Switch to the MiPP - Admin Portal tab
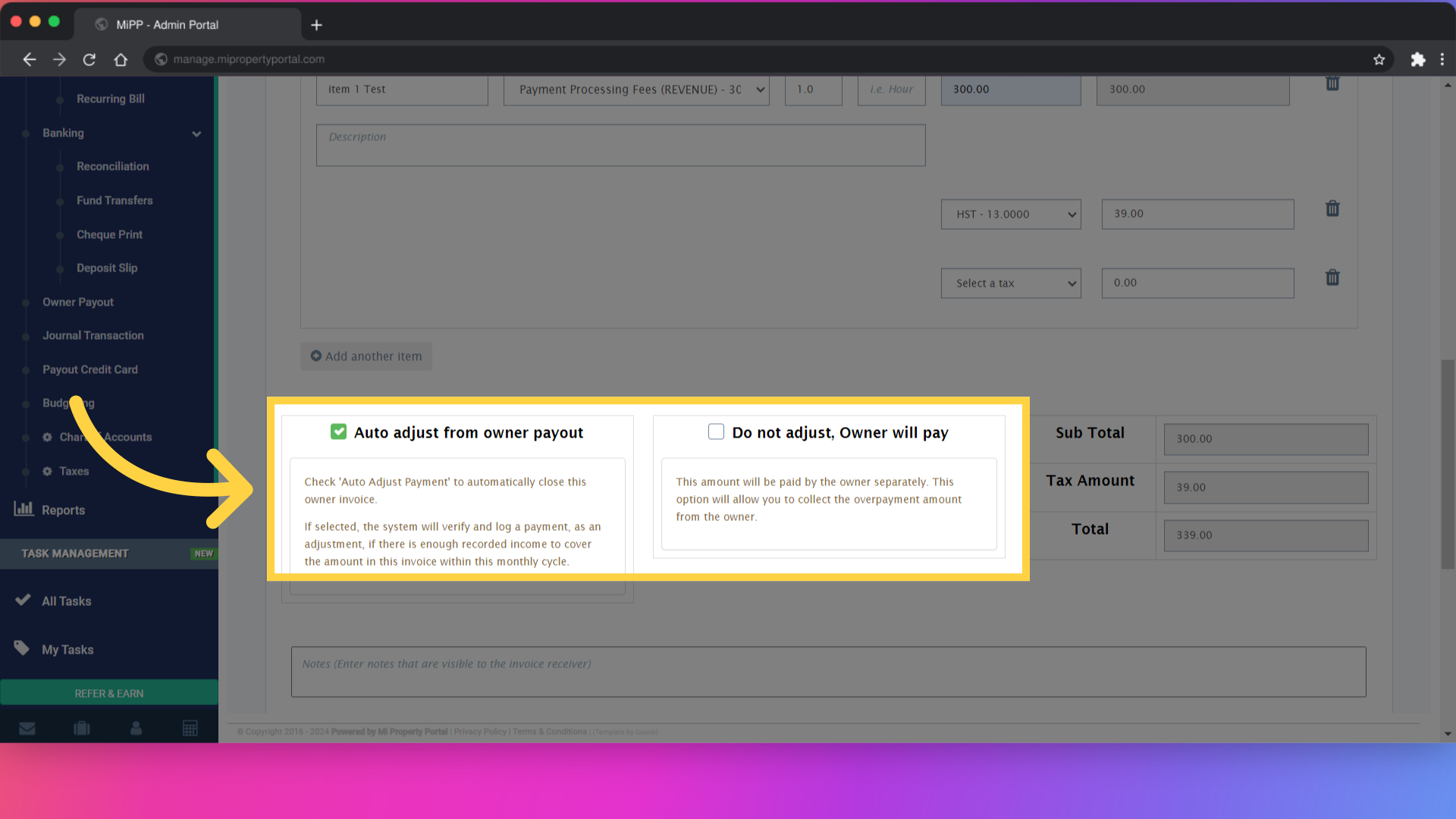This screenshot has height=819, width=1456. [x=167, y=24]
